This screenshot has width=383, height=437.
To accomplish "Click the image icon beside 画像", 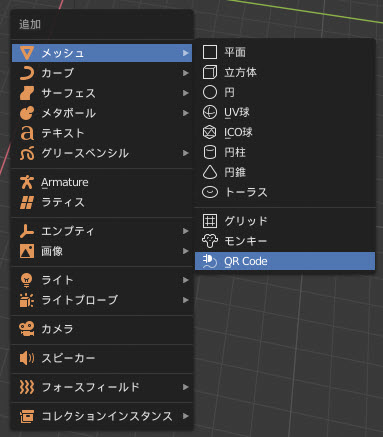I will pos(27,251).
